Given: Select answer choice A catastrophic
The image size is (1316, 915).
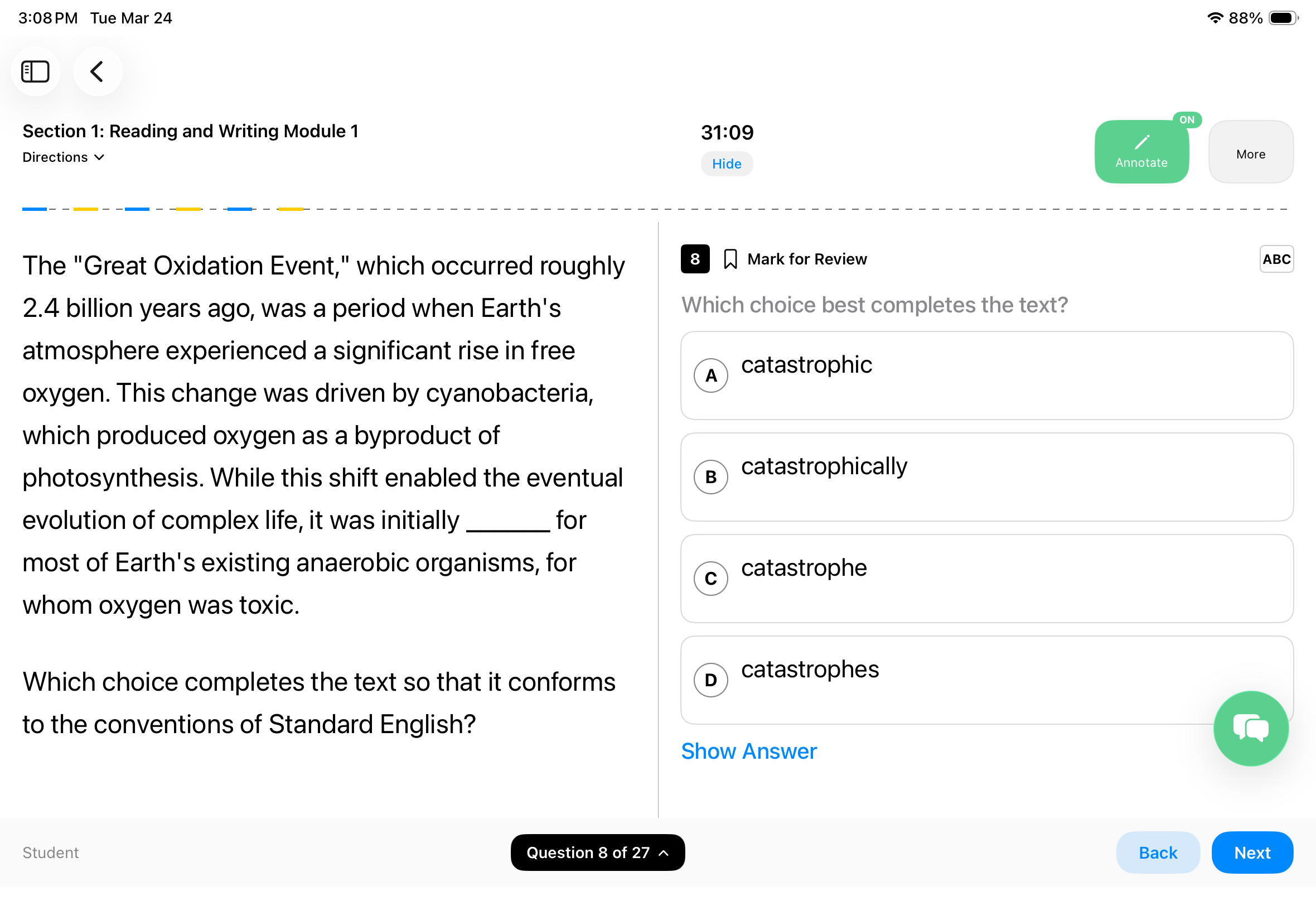Looking at the screenshot, I should point(986,375).
